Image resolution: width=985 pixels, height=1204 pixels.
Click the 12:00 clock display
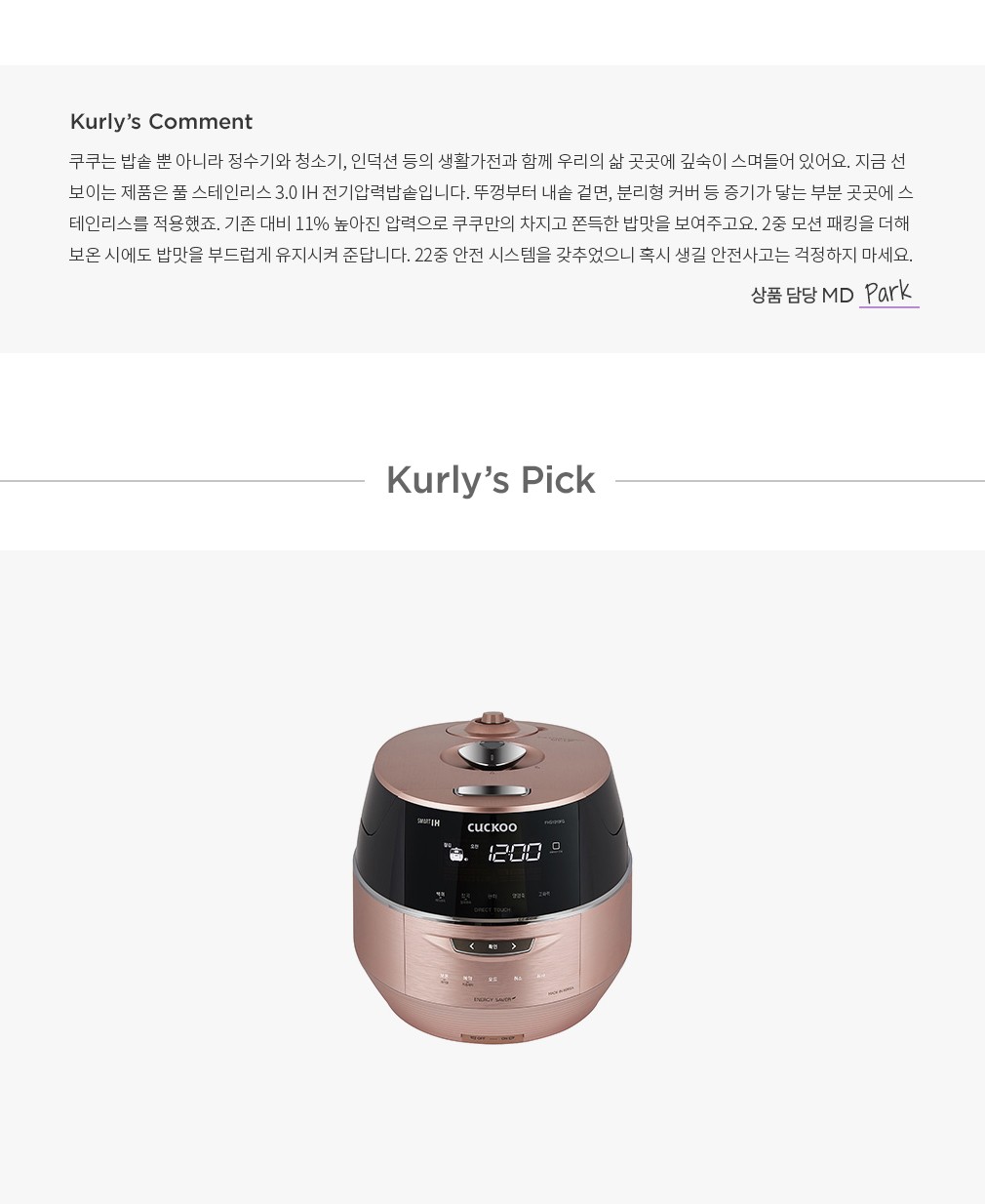(x=514, y=854)
